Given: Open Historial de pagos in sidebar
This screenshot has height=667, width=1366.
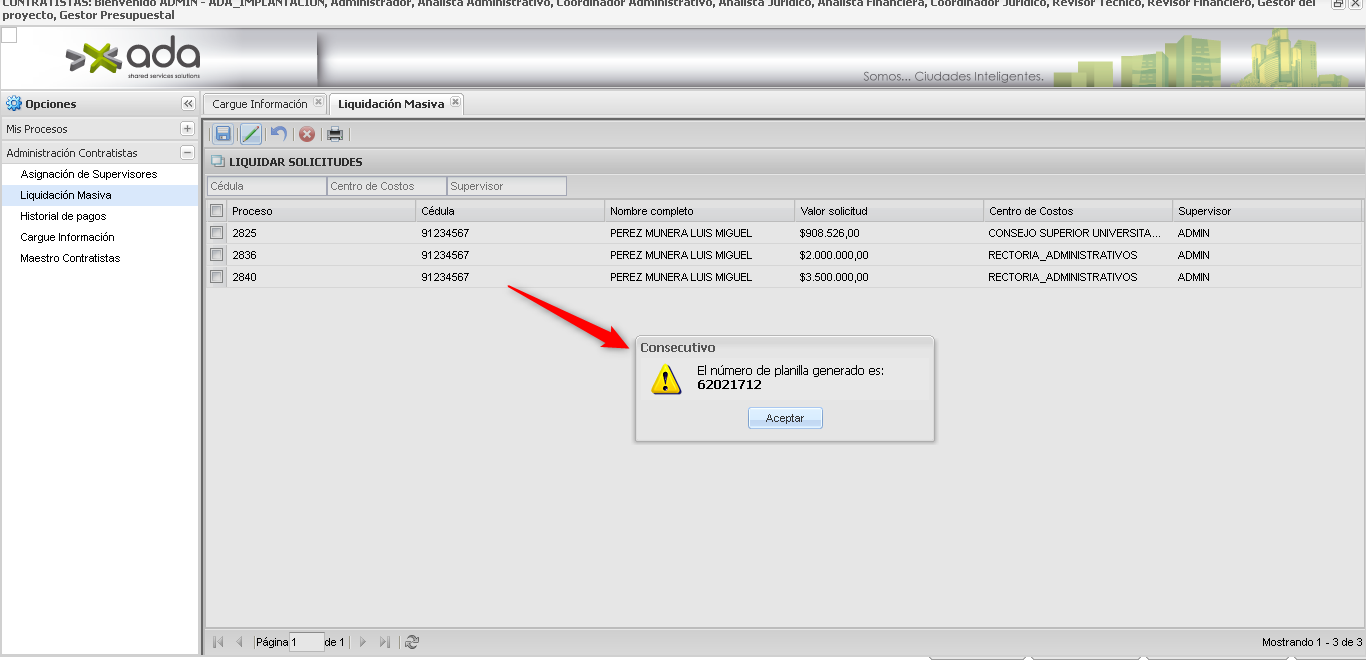Looking at the screenshot, I should [63, 216].
